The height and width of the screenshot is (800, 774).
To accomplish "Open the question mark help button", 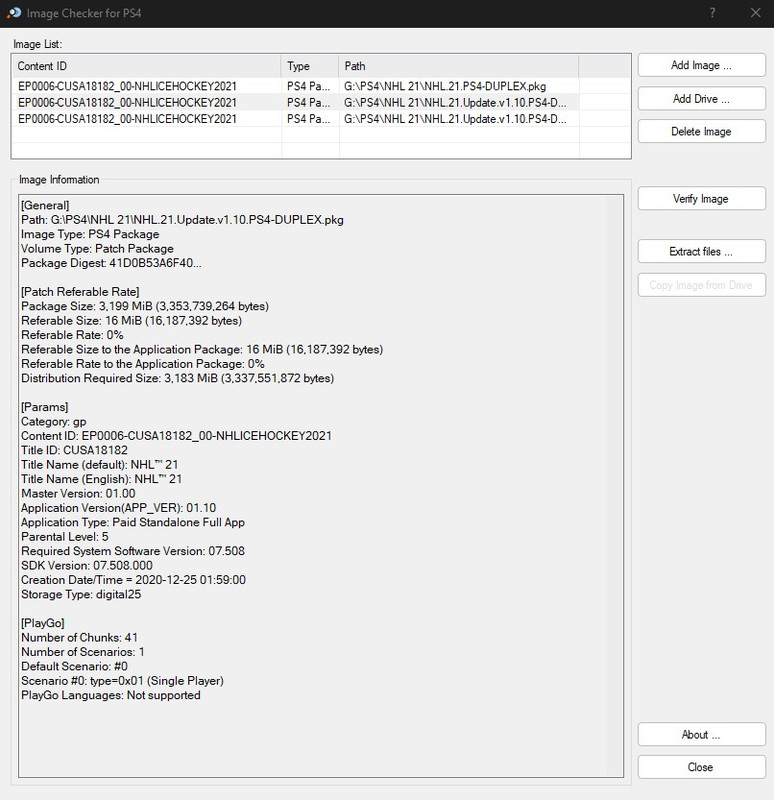I will 712,13.
